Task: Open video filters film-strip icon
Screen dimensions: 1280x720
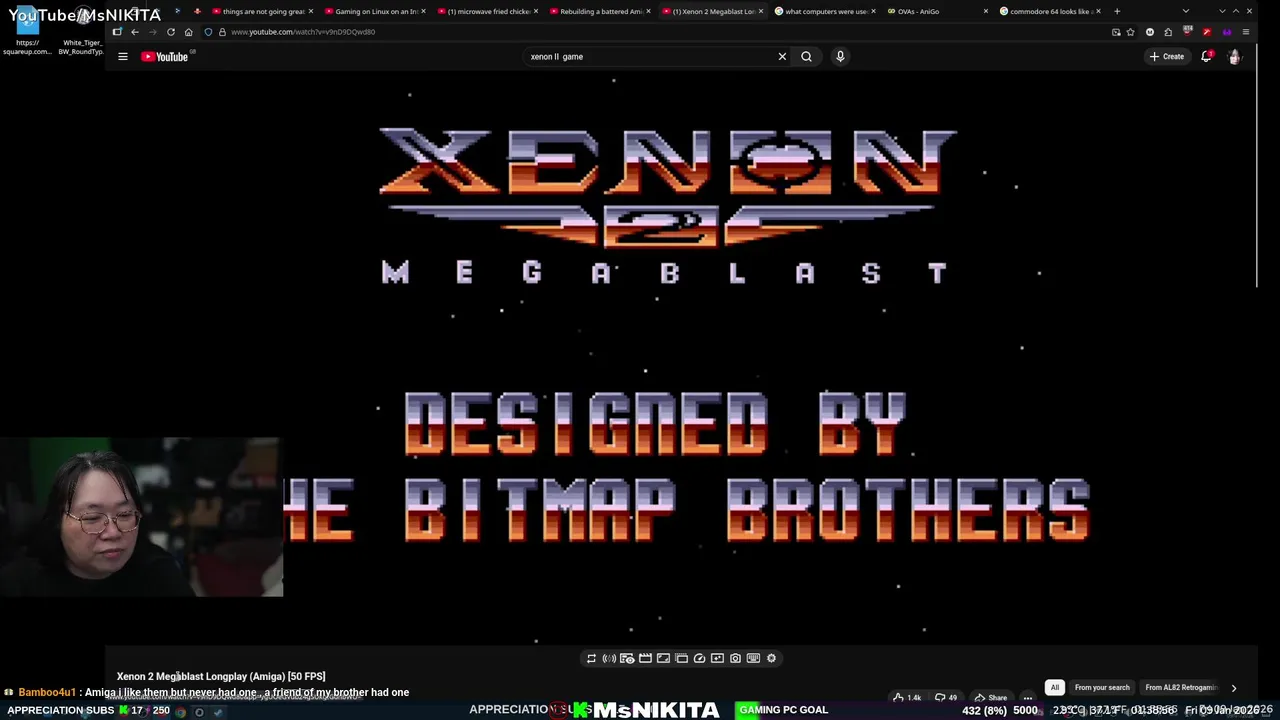Action: pos(645,658)
